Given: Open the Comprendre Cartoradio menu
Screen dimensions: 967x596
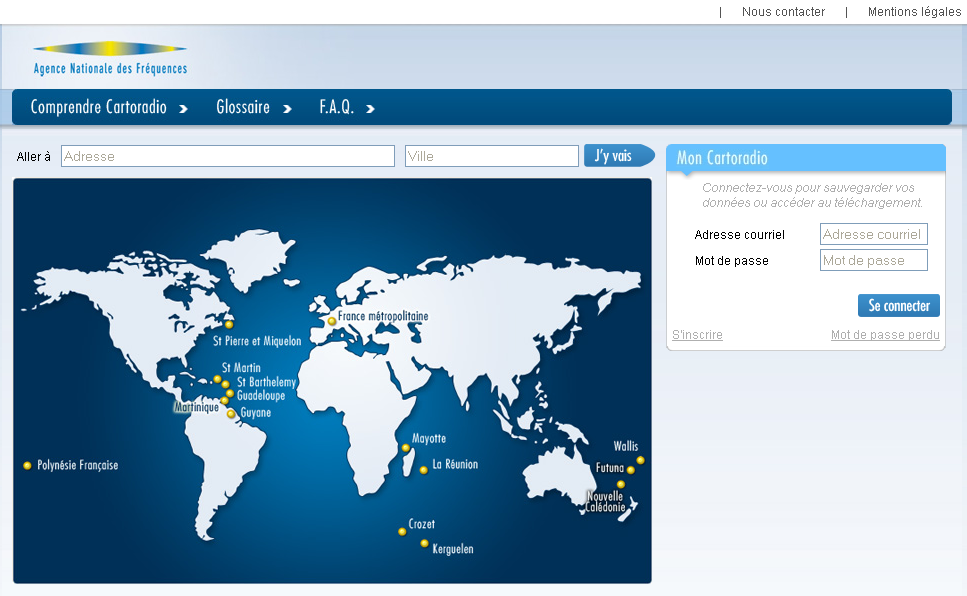Looking at the screenshot, I should [x=108, y=107].
